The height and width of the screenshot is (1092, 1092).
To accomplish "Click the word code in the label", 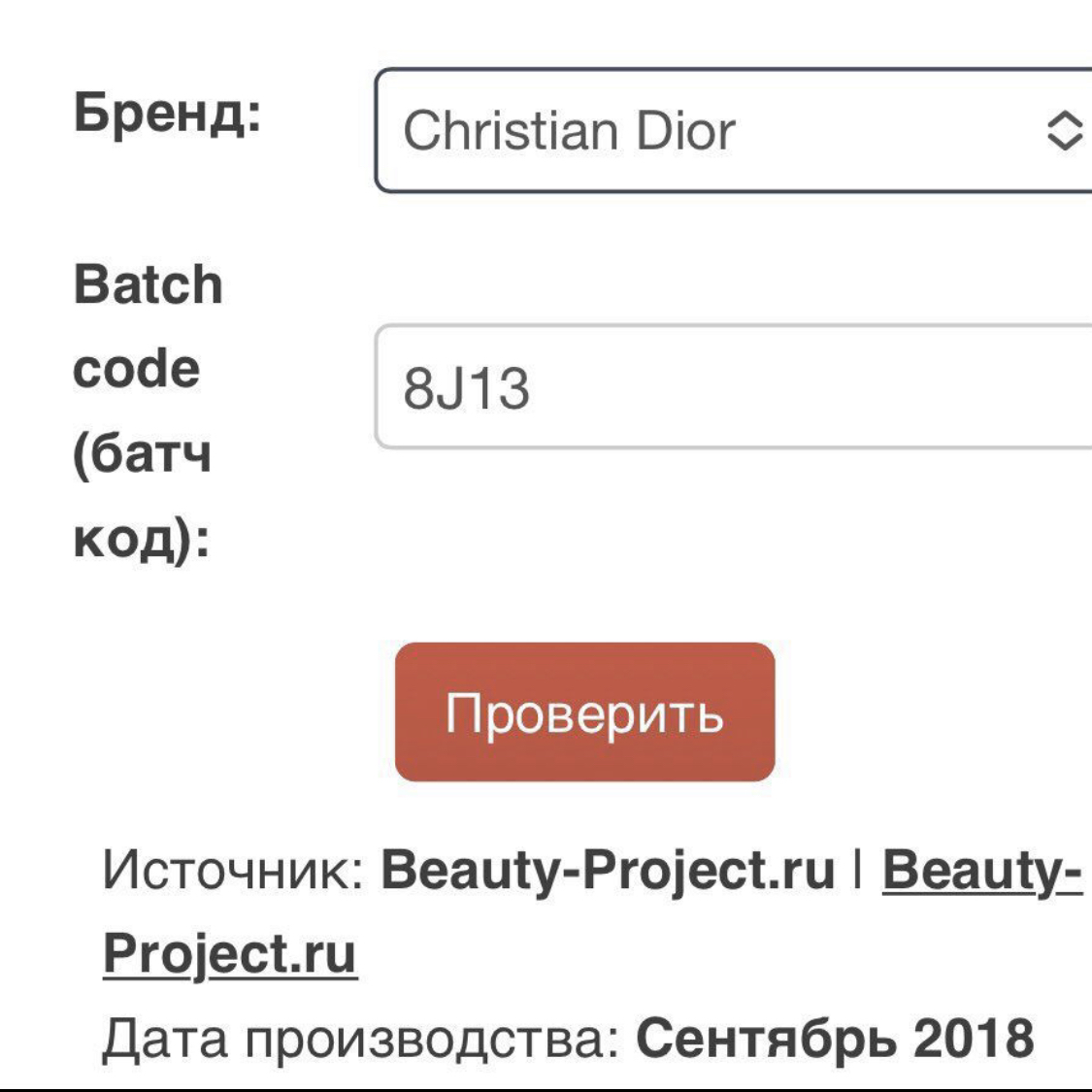I will pyautogui.click(x=136, y=369).
